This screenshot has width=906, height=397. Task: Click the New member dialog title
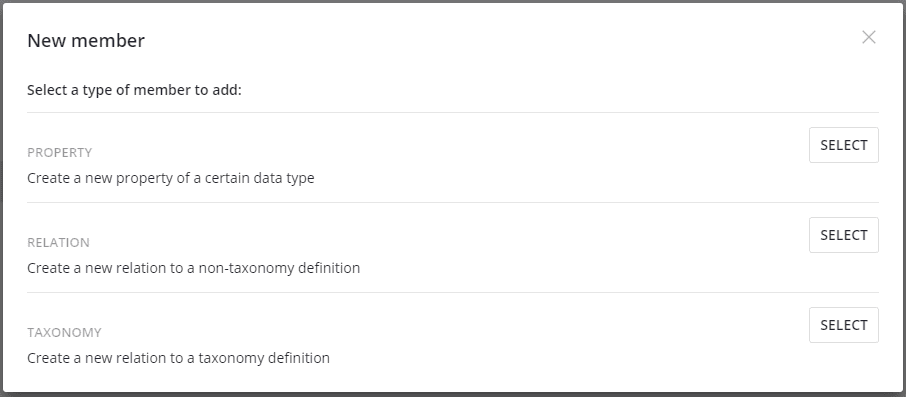(x=86, y=41)
